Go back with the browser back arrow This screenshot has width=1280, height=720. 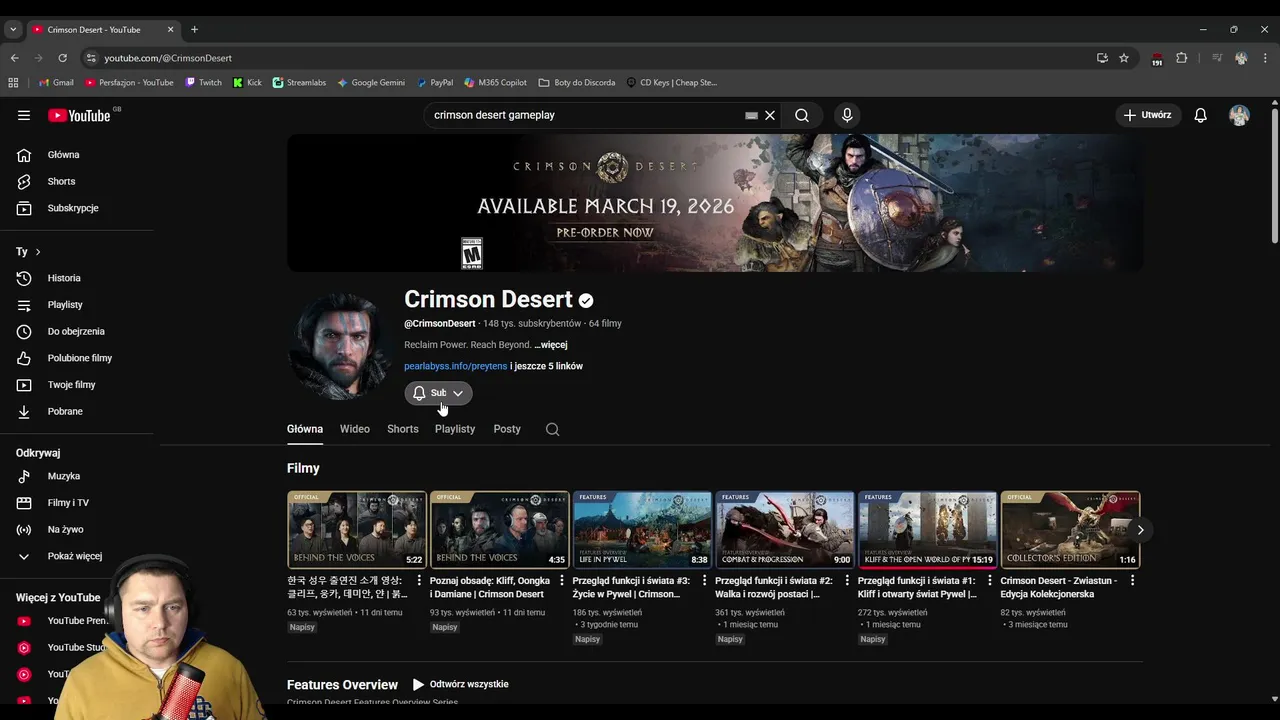pyautogui.click(x=14, y=58)
